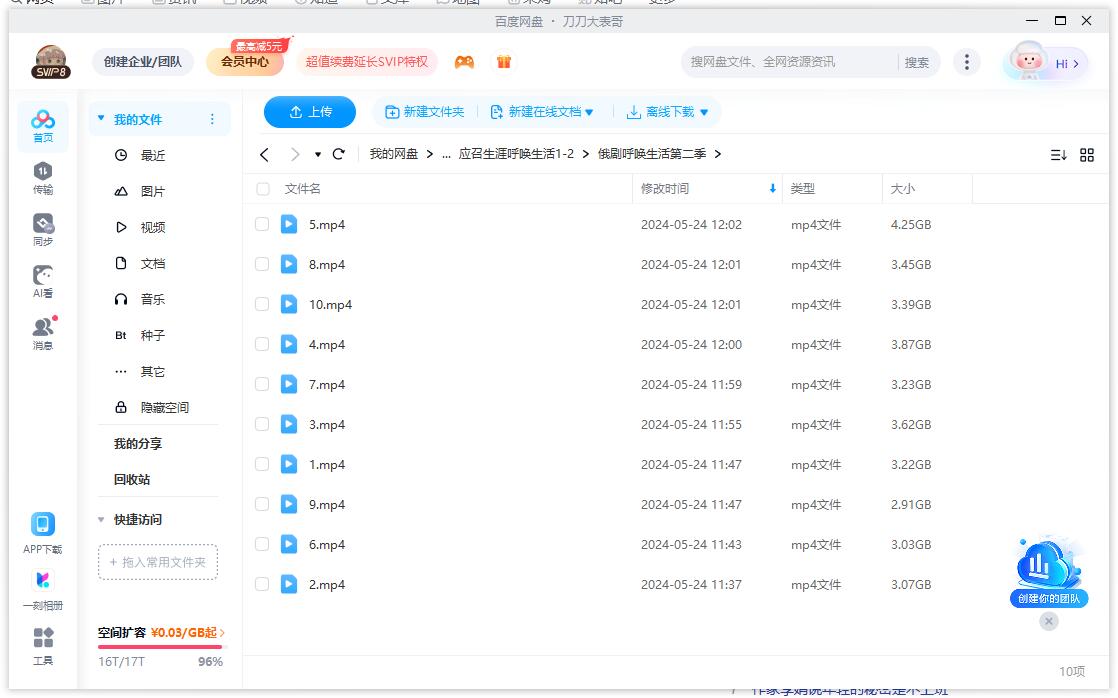Screen dimensions: 1118x698
Task: Click the 上传 upload button
Action: (x=310, y=111)
